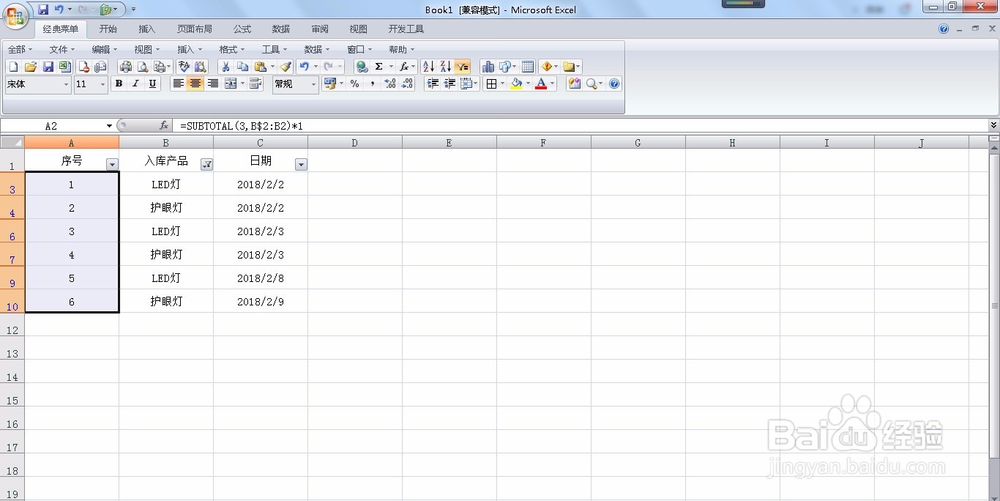Select the 护眼灯 cell in row 4
The width and height of the screenshot is (1000, 501).
(x=166, y=208)
